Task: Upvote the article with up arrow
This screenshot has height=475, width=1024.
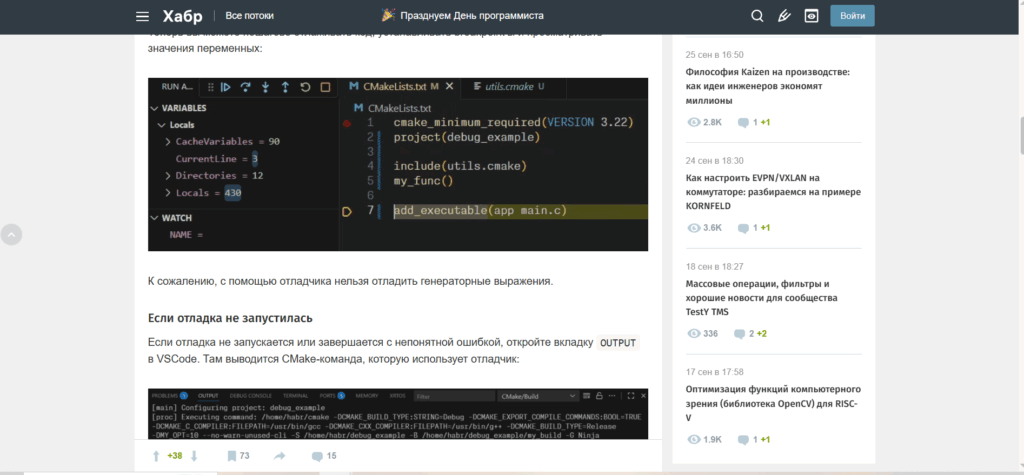Action: click(155, 456)
